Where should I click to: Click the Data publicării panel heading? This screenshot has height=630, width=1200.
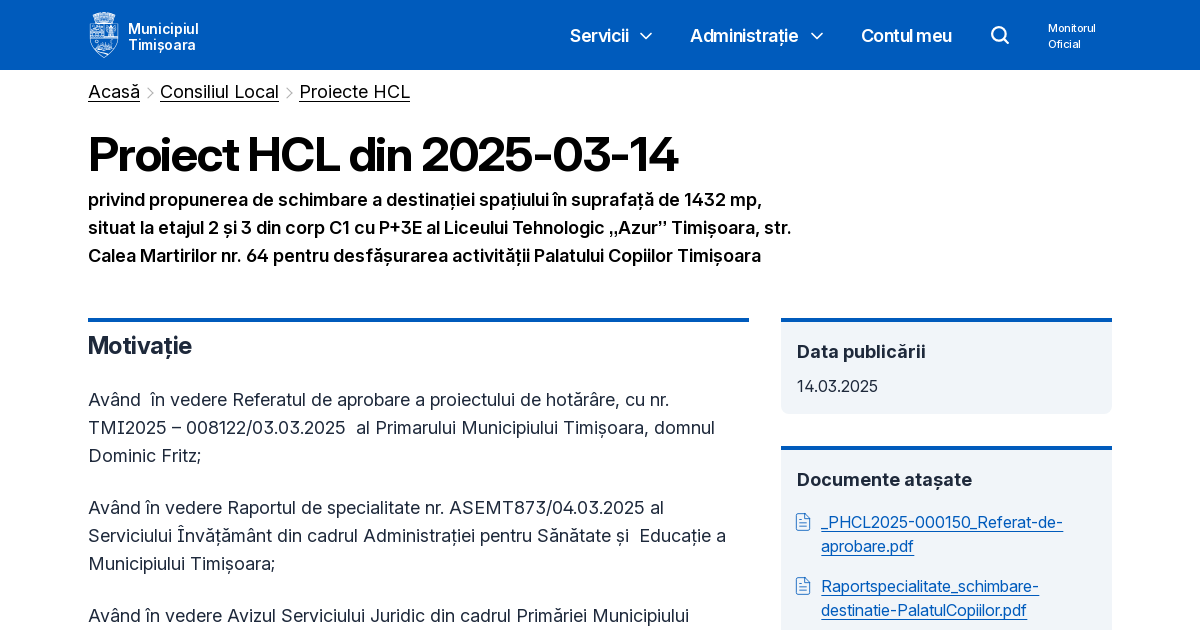861,351
